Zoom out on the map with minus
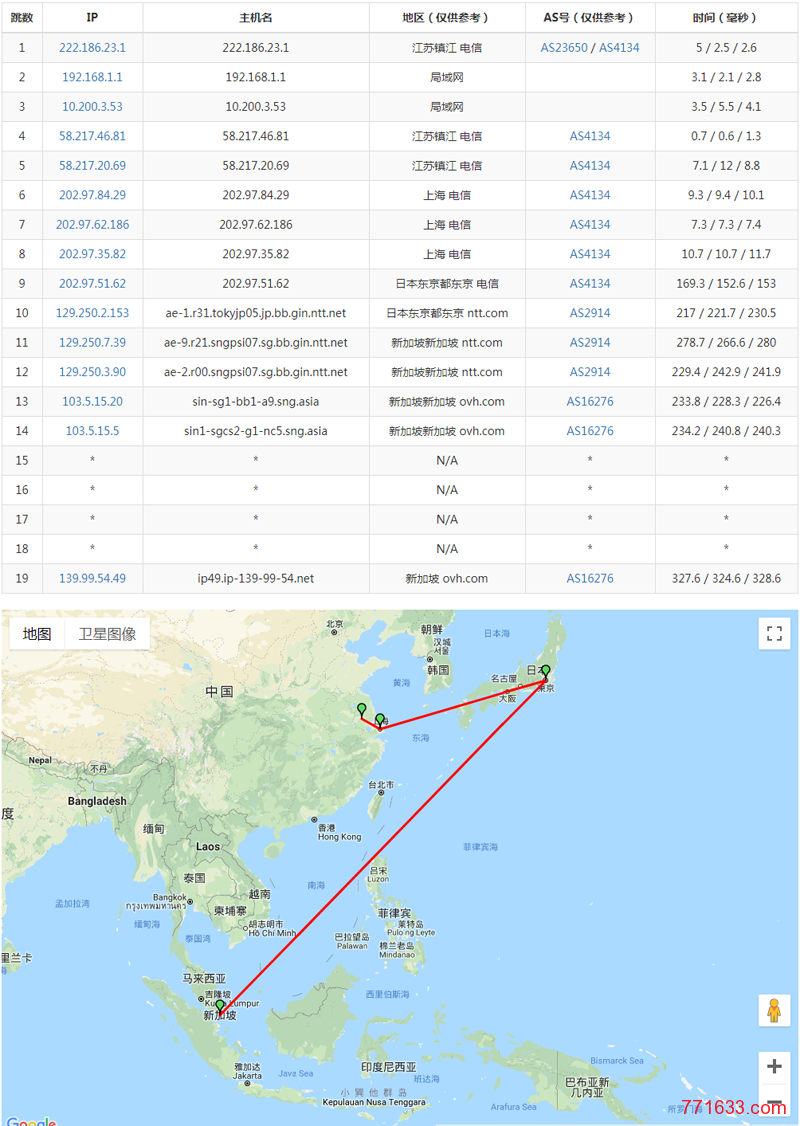The height and width of the screenshot is (1126, 800). (774, 1102)
